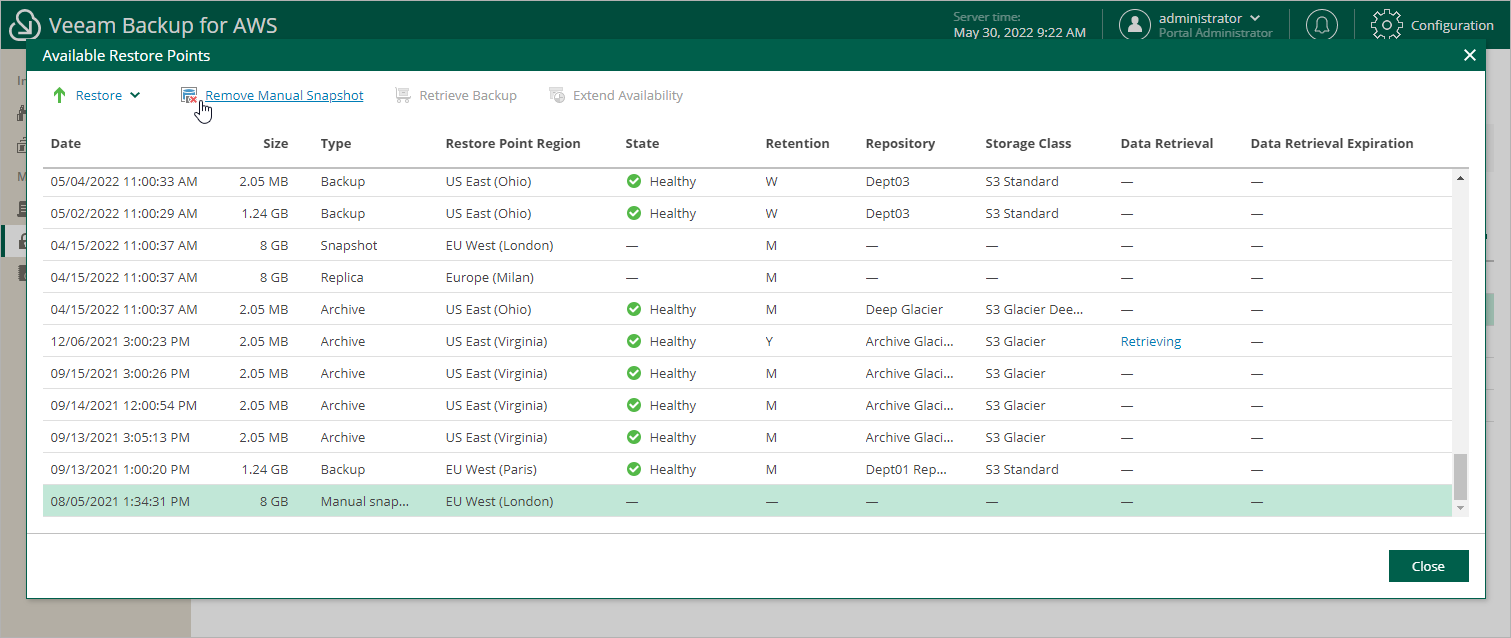Click the Configuration menu item
1511x638 pixels.
coord(1450,24)
